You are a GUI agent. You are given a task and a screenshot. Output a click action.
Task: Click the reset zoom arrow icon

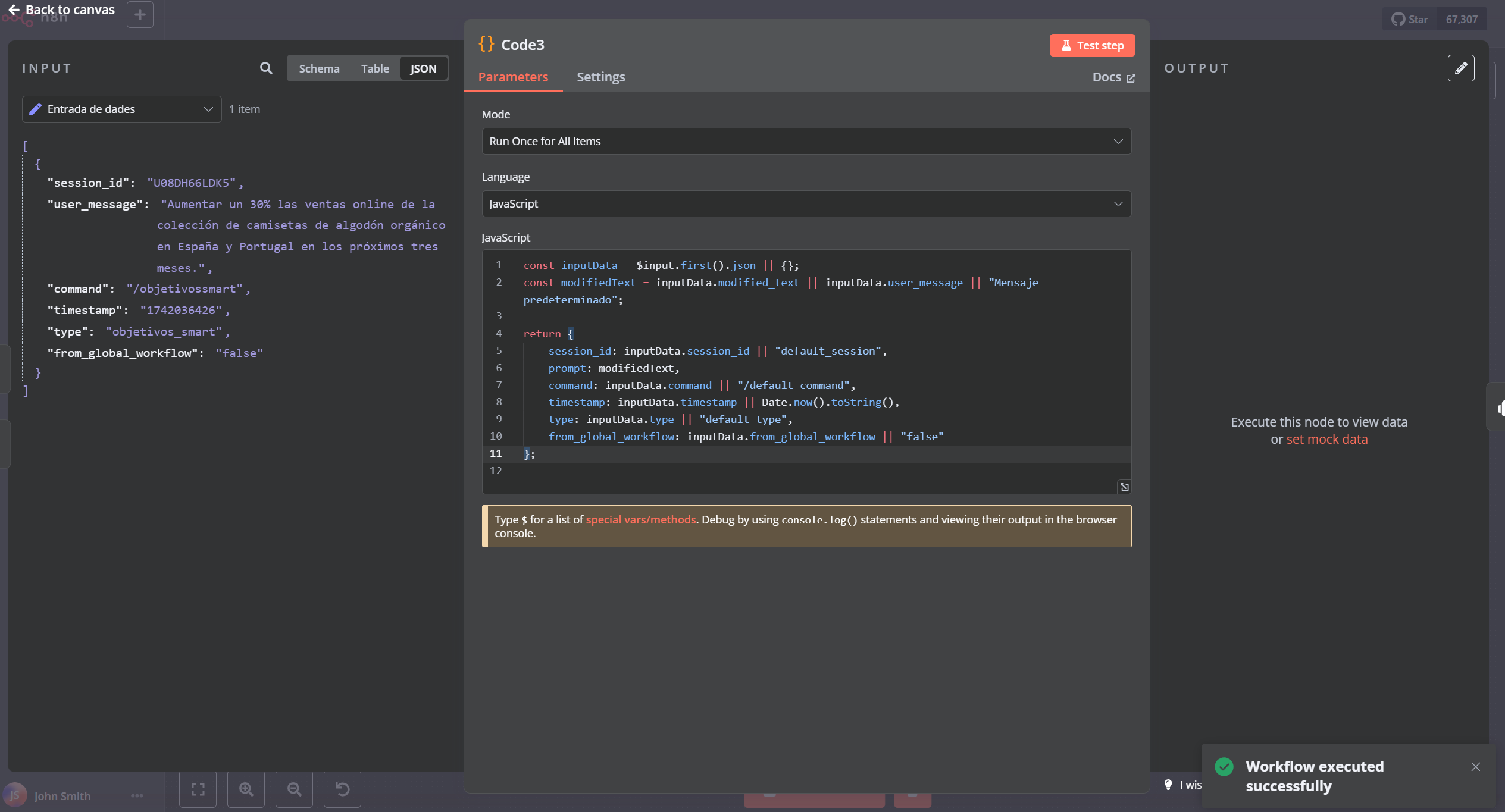(x=342, y=789)
